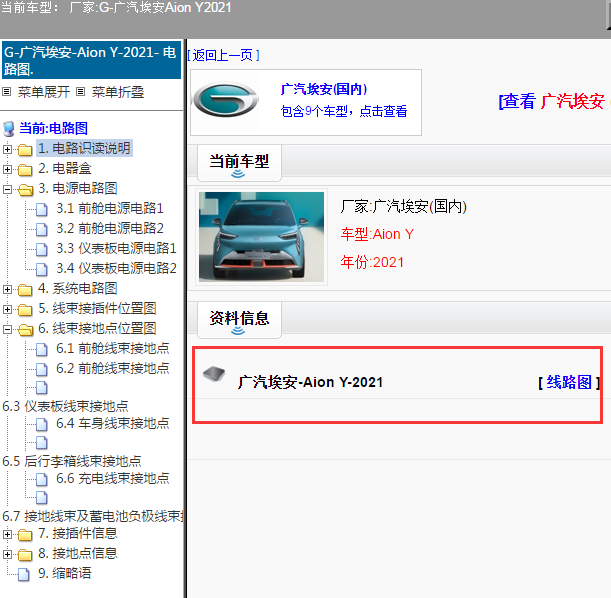Open the 当前车型 tab
Image resolution: width=611 pixels, height=598 pixels.
[239, 163]
